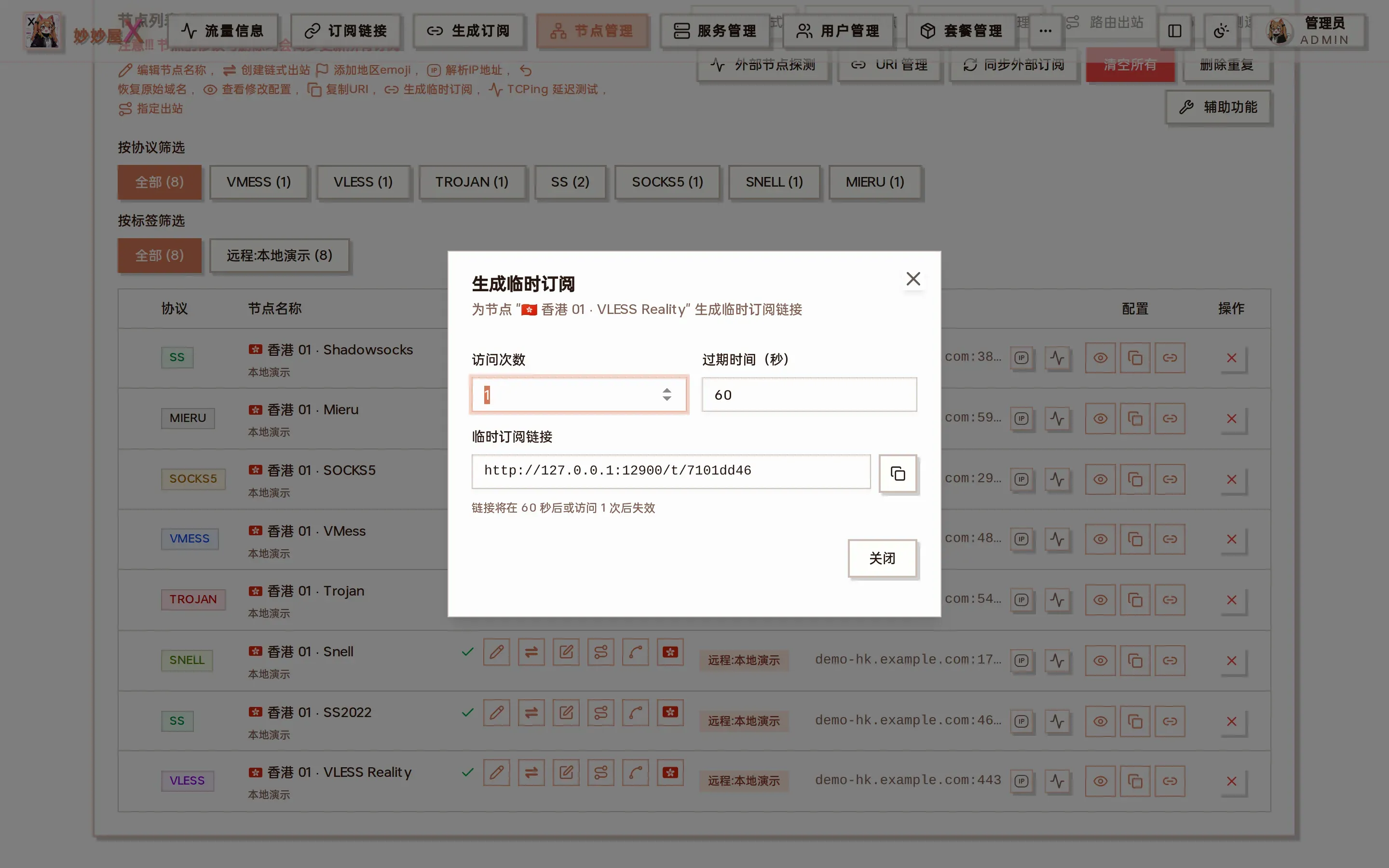Generate temporary subscription for VLESS Reality node

coord(1170,781)
